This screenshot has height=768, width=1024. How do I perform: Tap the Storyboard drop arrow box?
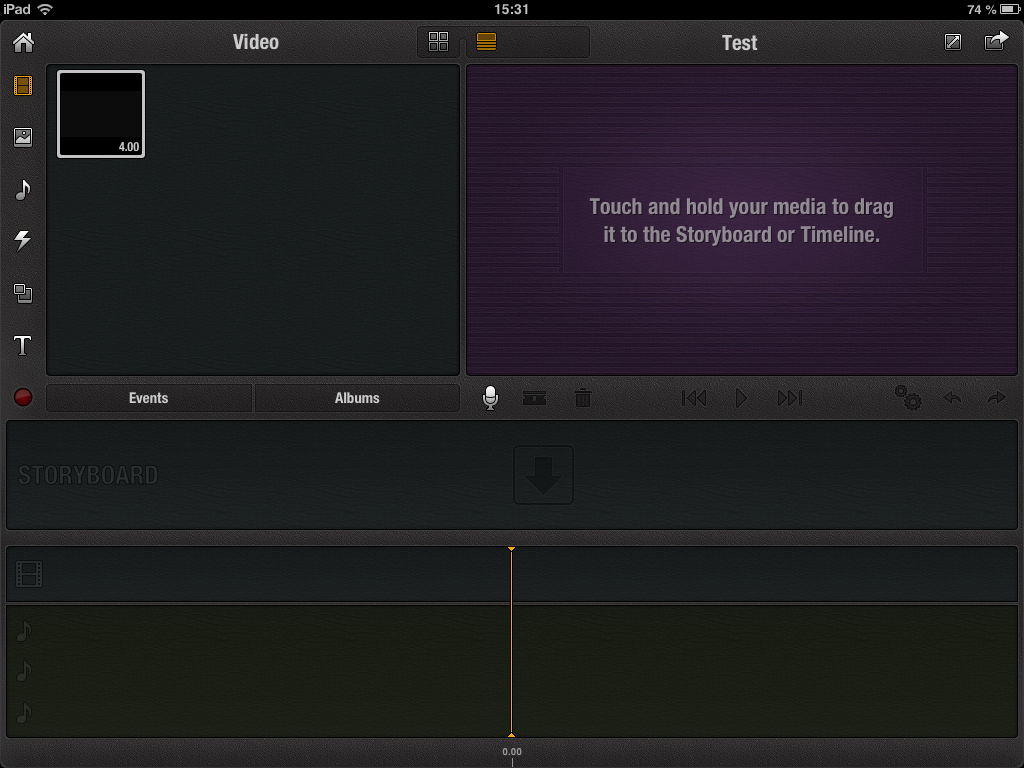543,475
